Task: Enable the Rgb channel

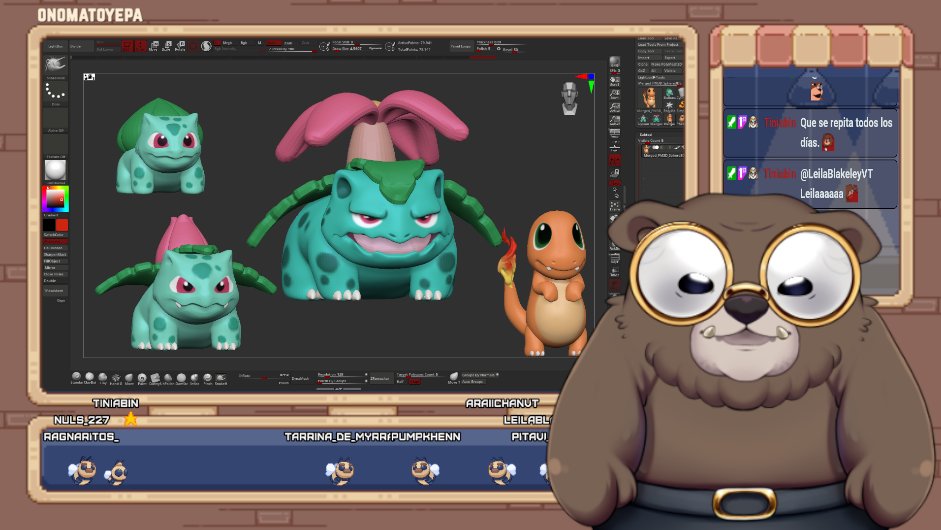Action: [x=244, y=43]
